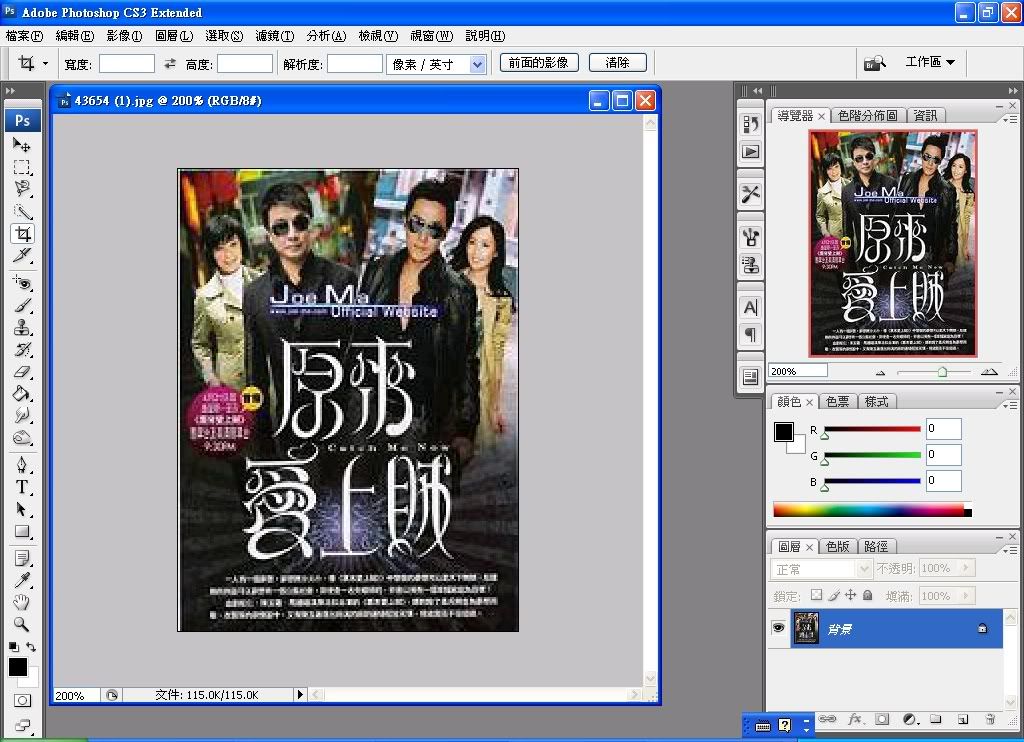Viewport: 1024px width, 742px height.
Task: Click the 寬度 width input field
Action: pyautogui.click(x=127, y=63)
